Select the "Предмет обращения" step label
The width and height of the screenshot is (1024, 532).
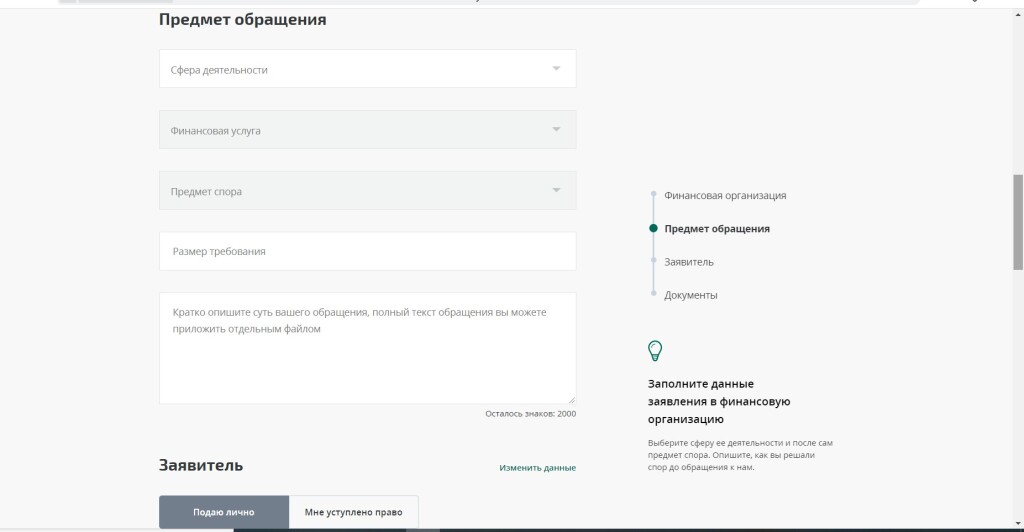click(x=717, y=229)
